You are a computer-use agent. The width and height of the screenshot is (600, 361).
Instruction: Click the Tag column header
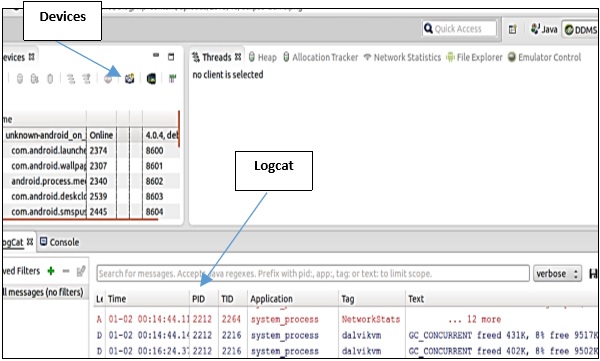[372, 299]
